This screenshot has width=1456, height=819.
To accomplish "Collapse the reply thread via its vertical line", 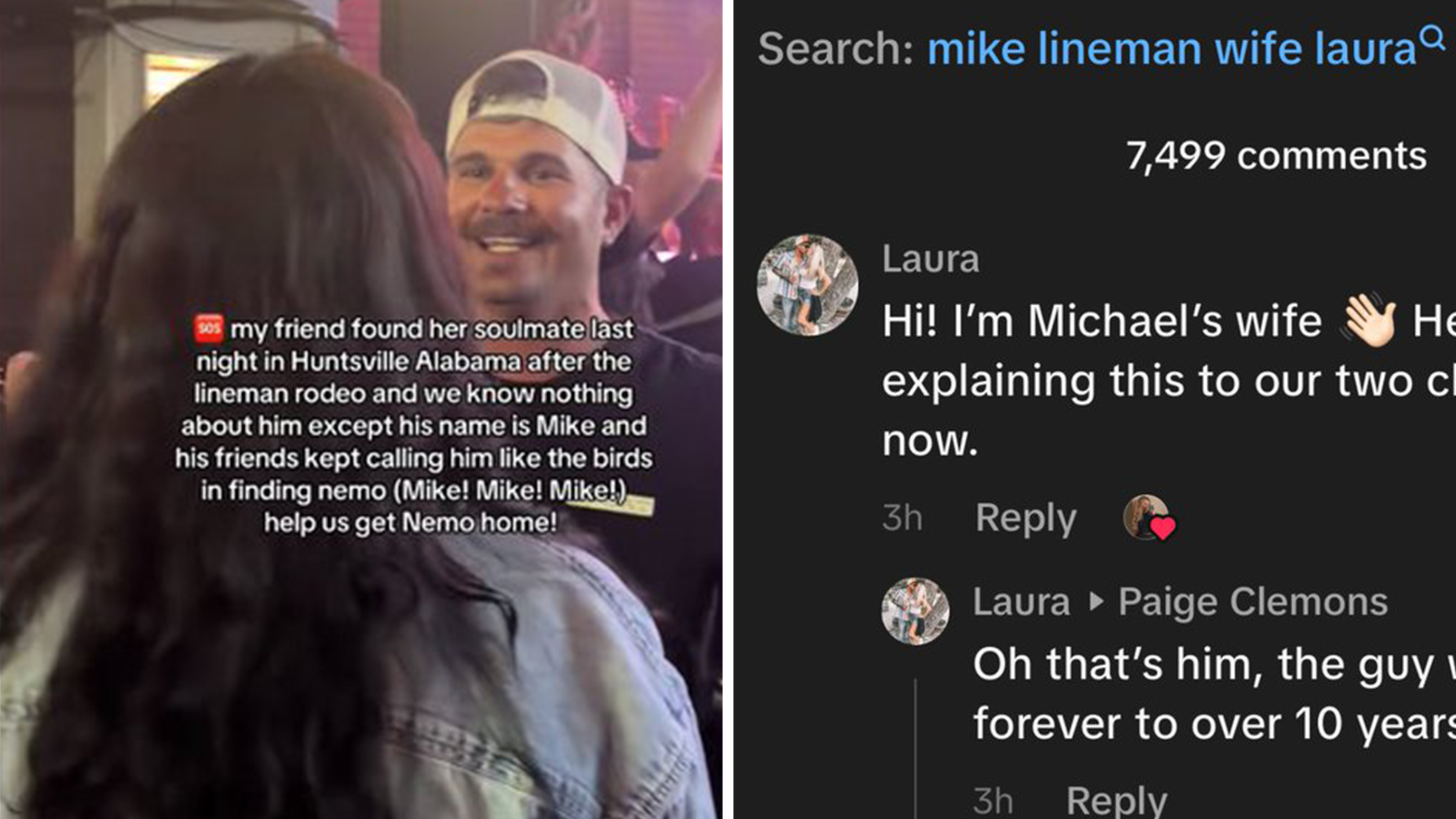I will [915, 746].
